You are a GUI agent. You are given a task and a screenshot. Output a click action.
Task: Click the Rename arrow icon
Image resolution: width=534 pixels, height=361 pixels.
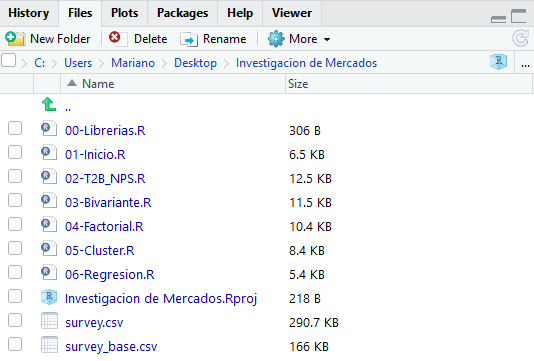pos(189,39)
